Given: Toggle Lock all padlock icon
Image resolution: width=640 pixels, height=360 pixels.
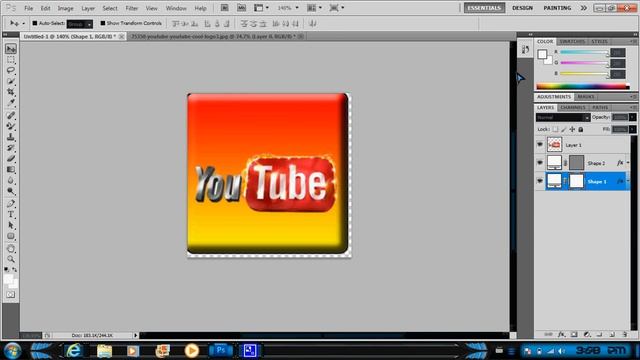Looking at the screenshot, I should pos(581,129).
